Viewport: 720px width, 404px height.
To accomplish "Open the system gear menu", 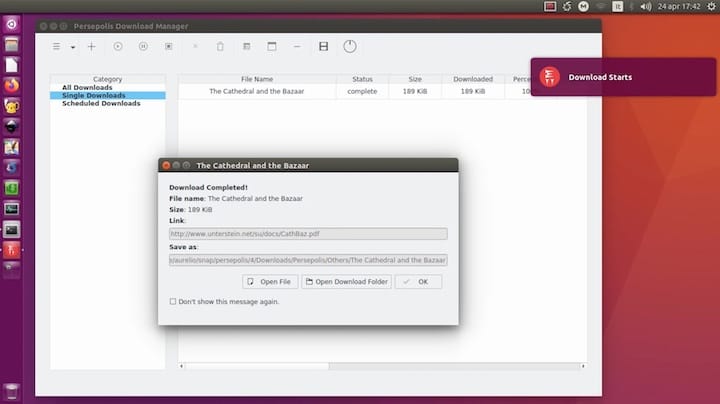I will [711, 6].
